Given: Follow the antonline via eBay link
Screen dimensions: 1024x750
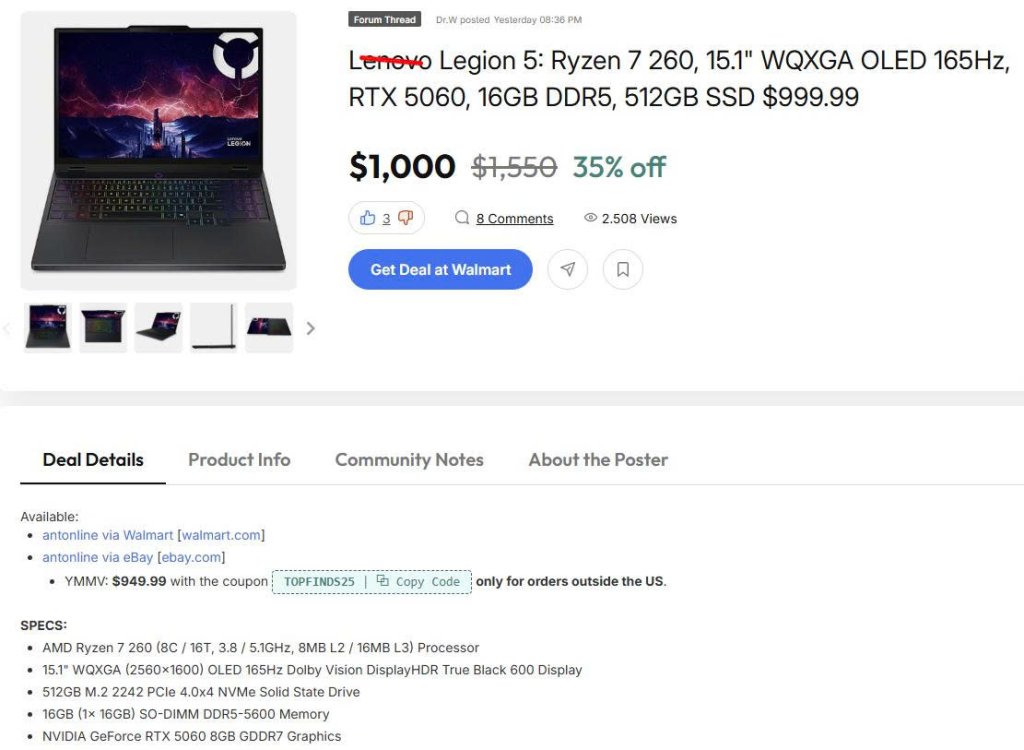Looking at the screenshot, I should coord(97,557).
